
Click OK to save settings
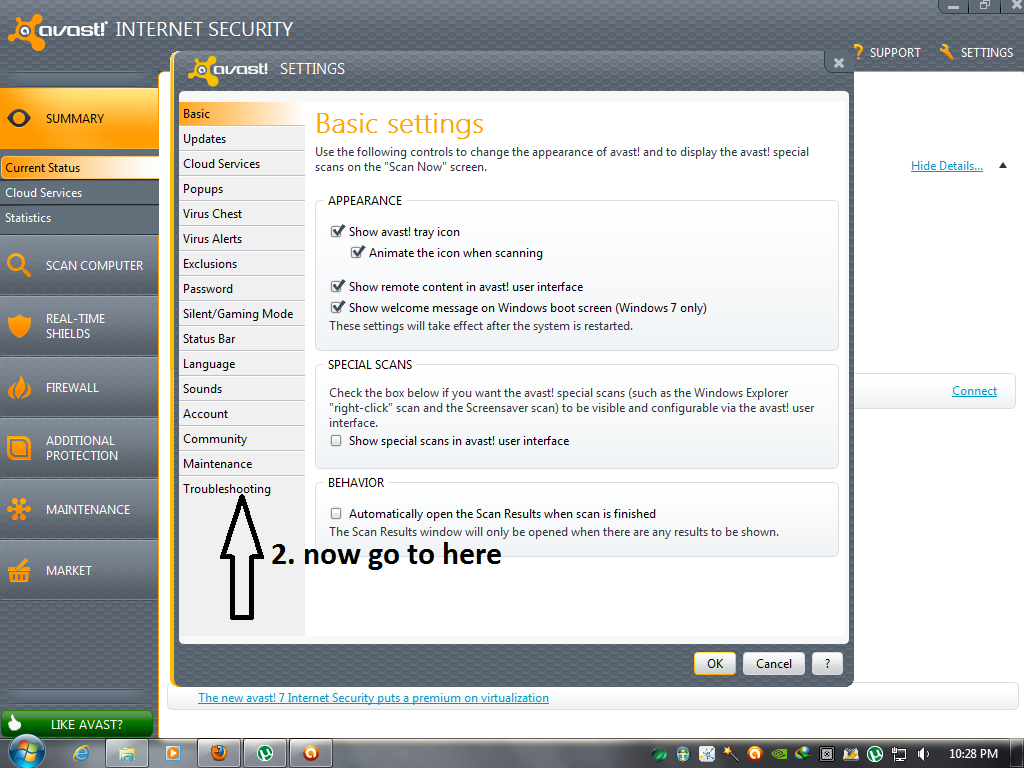coord(714,664)
